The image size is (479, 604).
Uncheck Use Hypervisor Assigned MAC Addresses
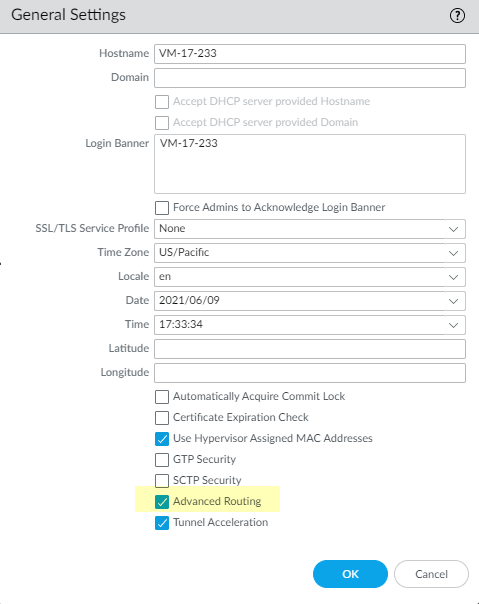click(x=162, y=439)
